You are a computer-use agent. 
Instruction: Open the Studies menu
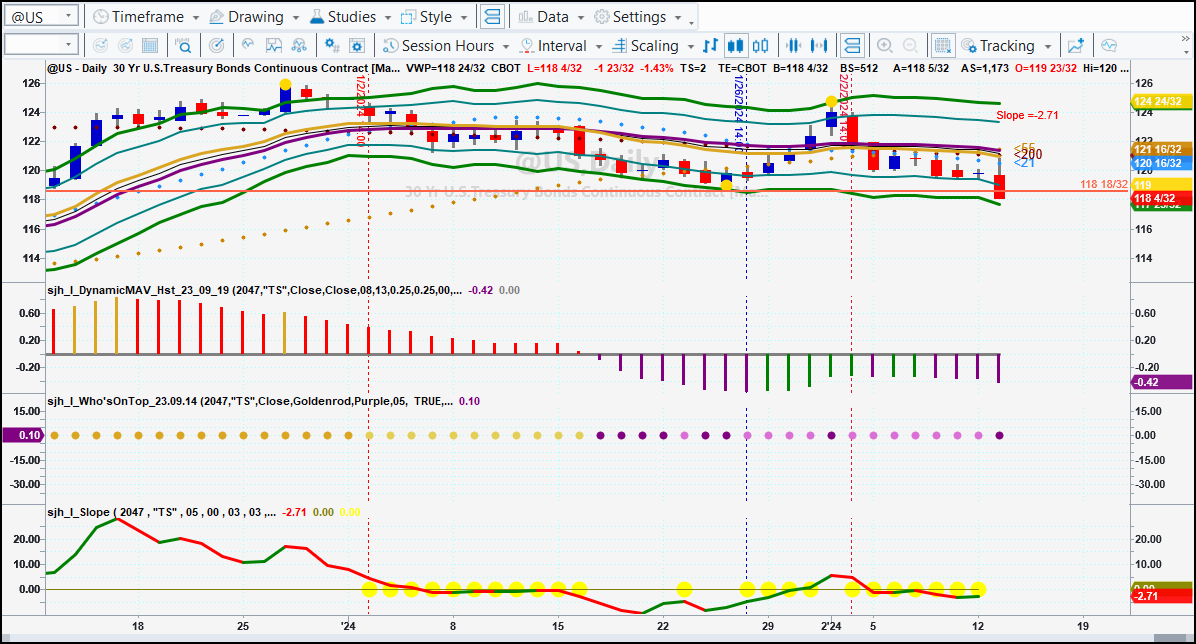click(350, 16)
